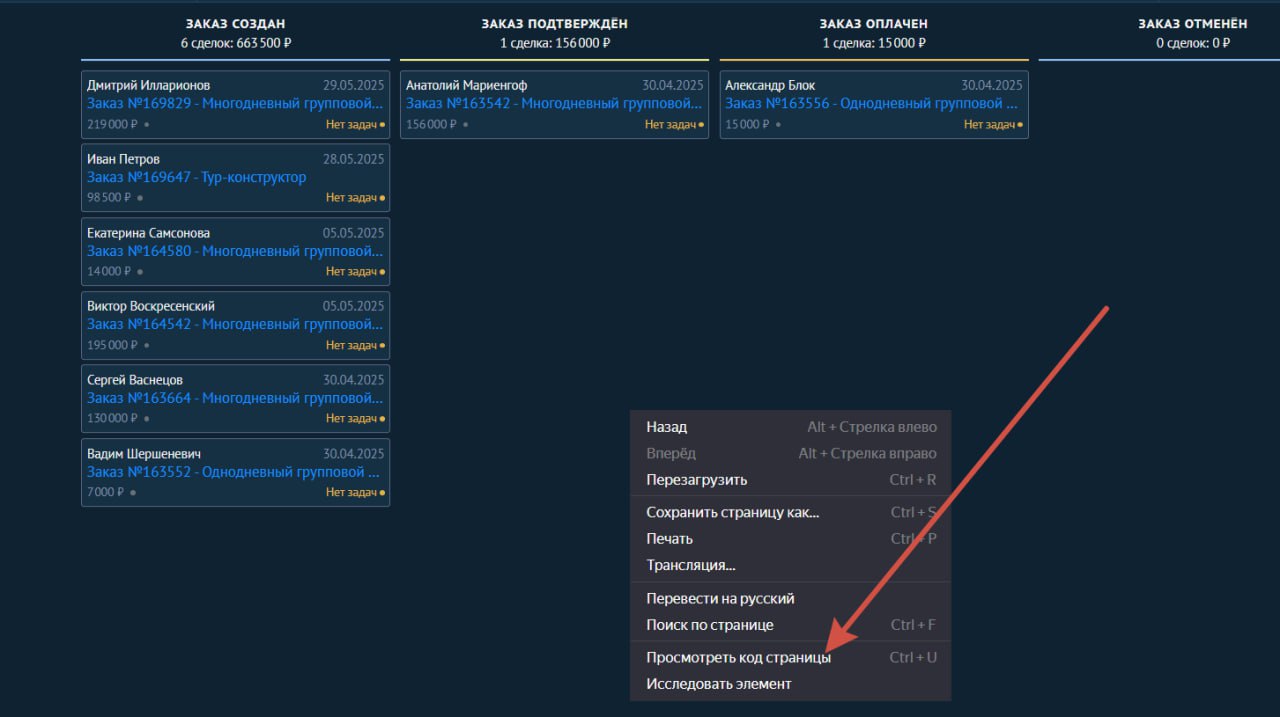The image size is (1280, 717).
Task: Click the 'Заказ отменён' column header
Action: point(1193,24)
